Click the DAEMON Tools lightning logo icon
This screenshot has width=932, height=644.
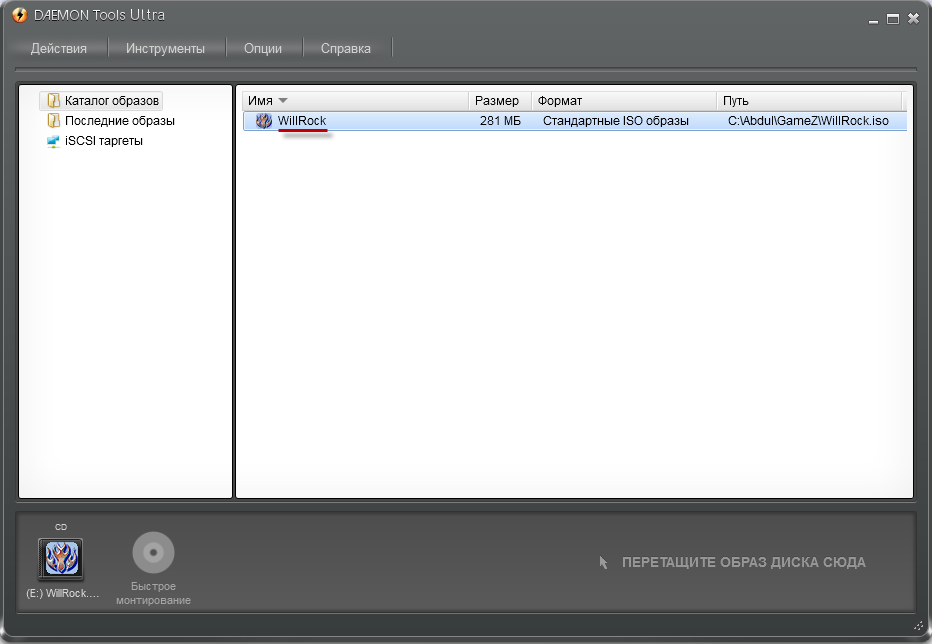click(20, 15)
